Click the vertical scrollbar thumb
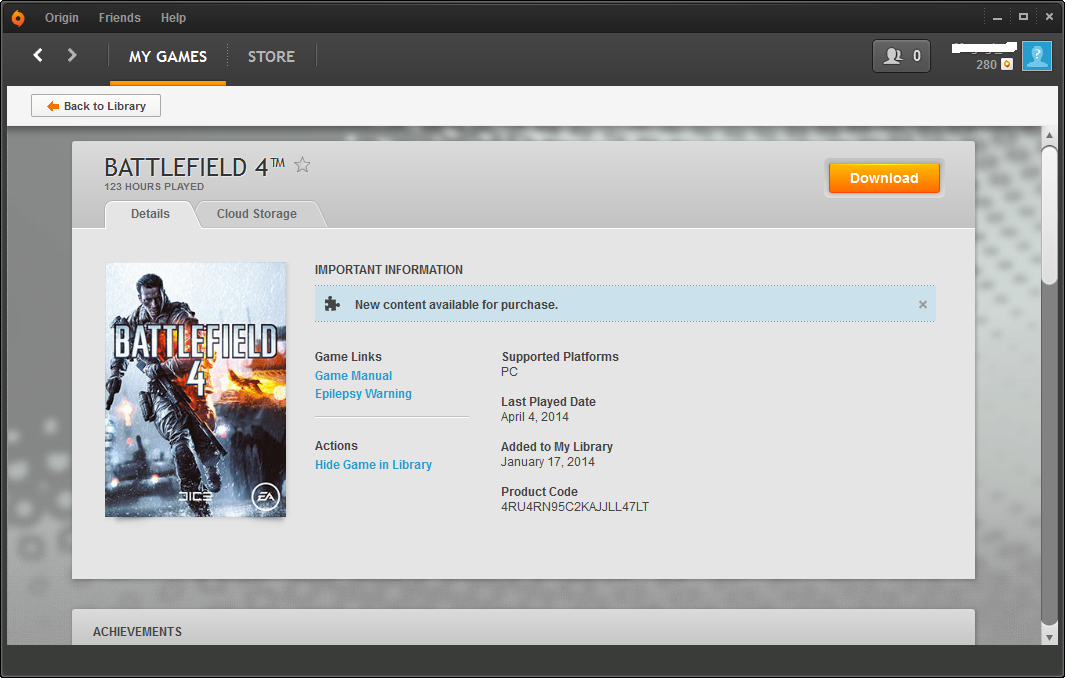The image size is (1065, 678). [x=1049, y=215]
